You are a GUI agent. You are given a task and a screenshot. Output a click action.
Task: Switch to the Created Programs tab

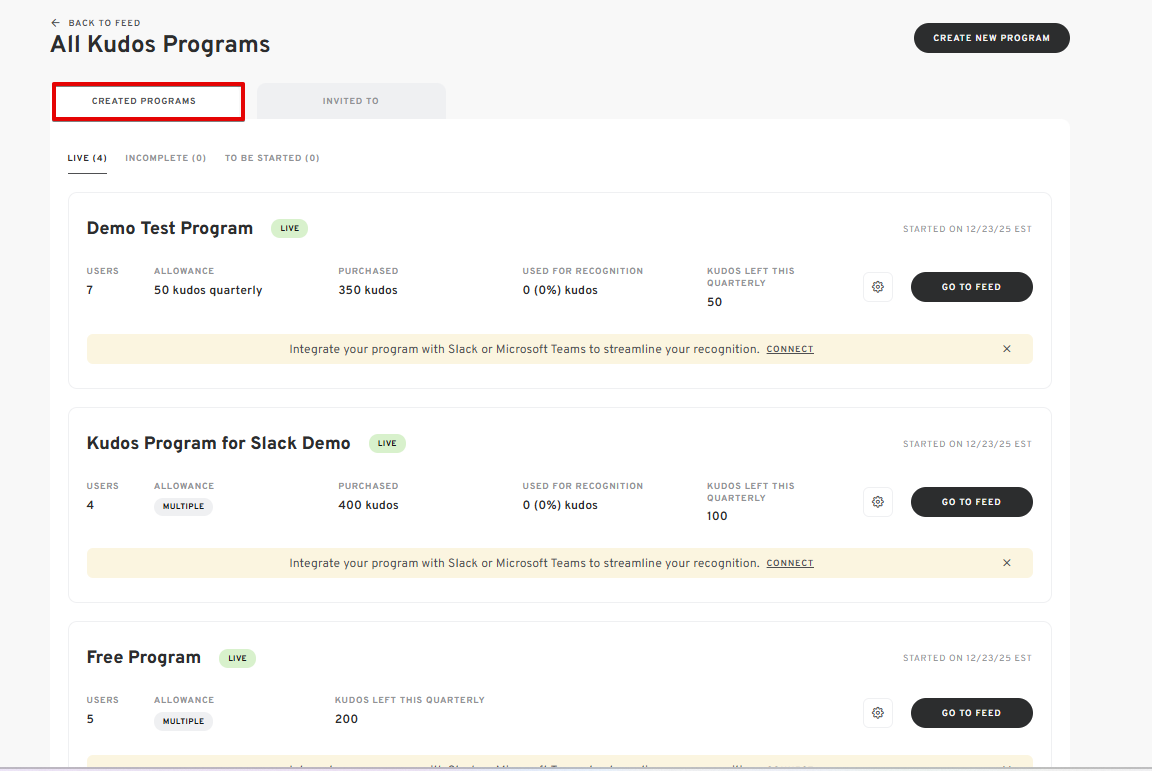point(148,102)
